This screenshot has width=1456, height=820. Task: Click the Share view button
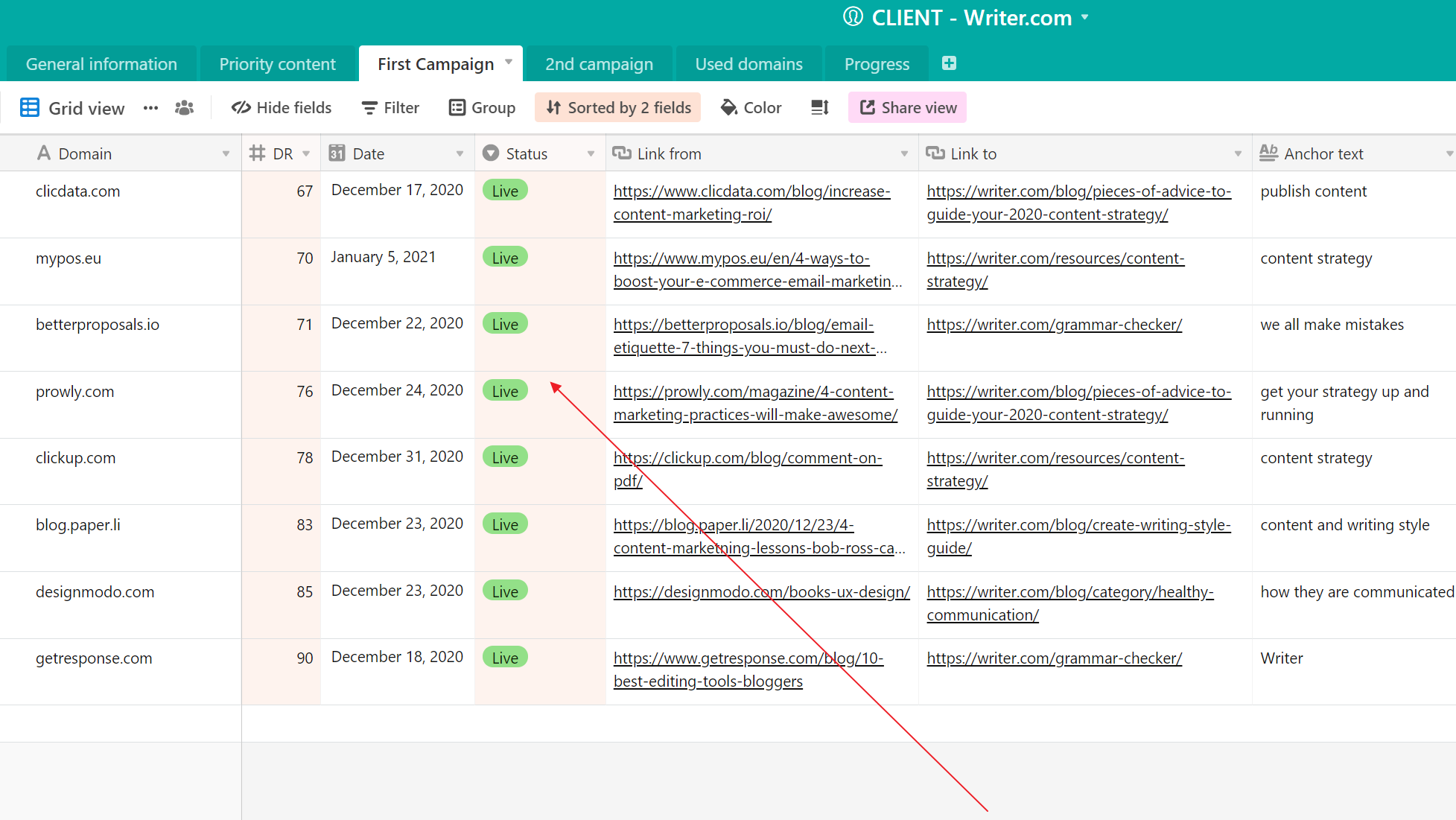pyautogui.click(x=908, y=108)
